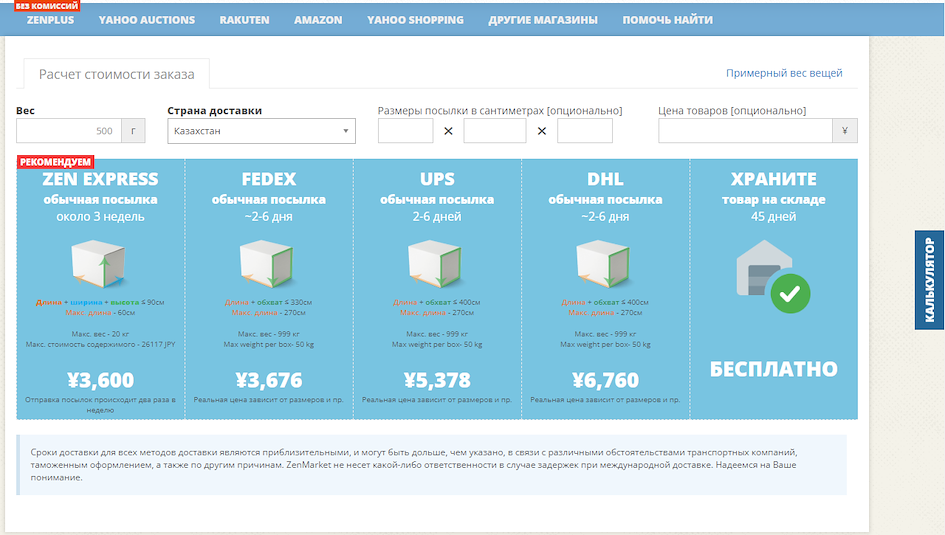Click the БЕЗ КОМИССИЙ badge
The height and width of the screenshot is (535, 945).
(x=47, y=6)
